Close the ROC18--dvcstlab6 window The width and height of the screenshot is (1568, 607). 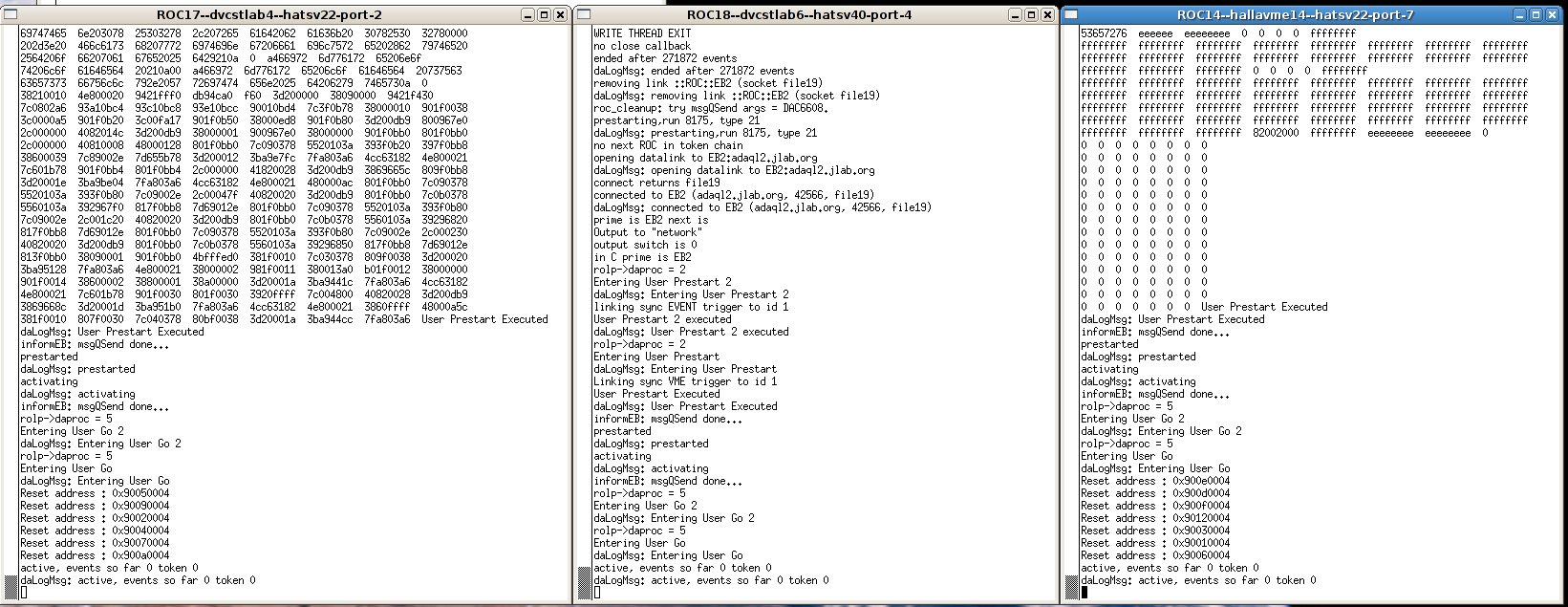pyautogui.click(x=1047, y=15)
